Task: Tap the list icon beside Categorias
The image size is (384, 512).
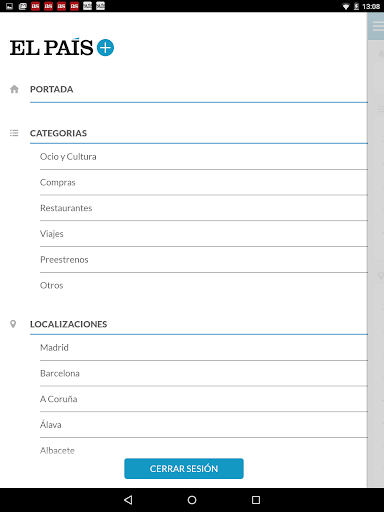Action: coord(14,133)
